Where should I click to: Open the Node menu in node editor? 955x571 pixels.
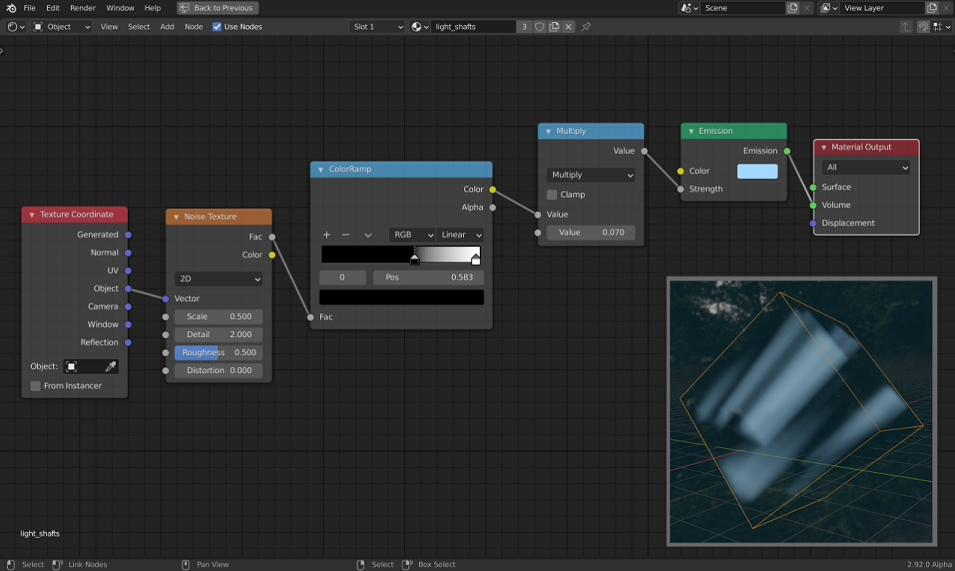click(x=194, y=27)
